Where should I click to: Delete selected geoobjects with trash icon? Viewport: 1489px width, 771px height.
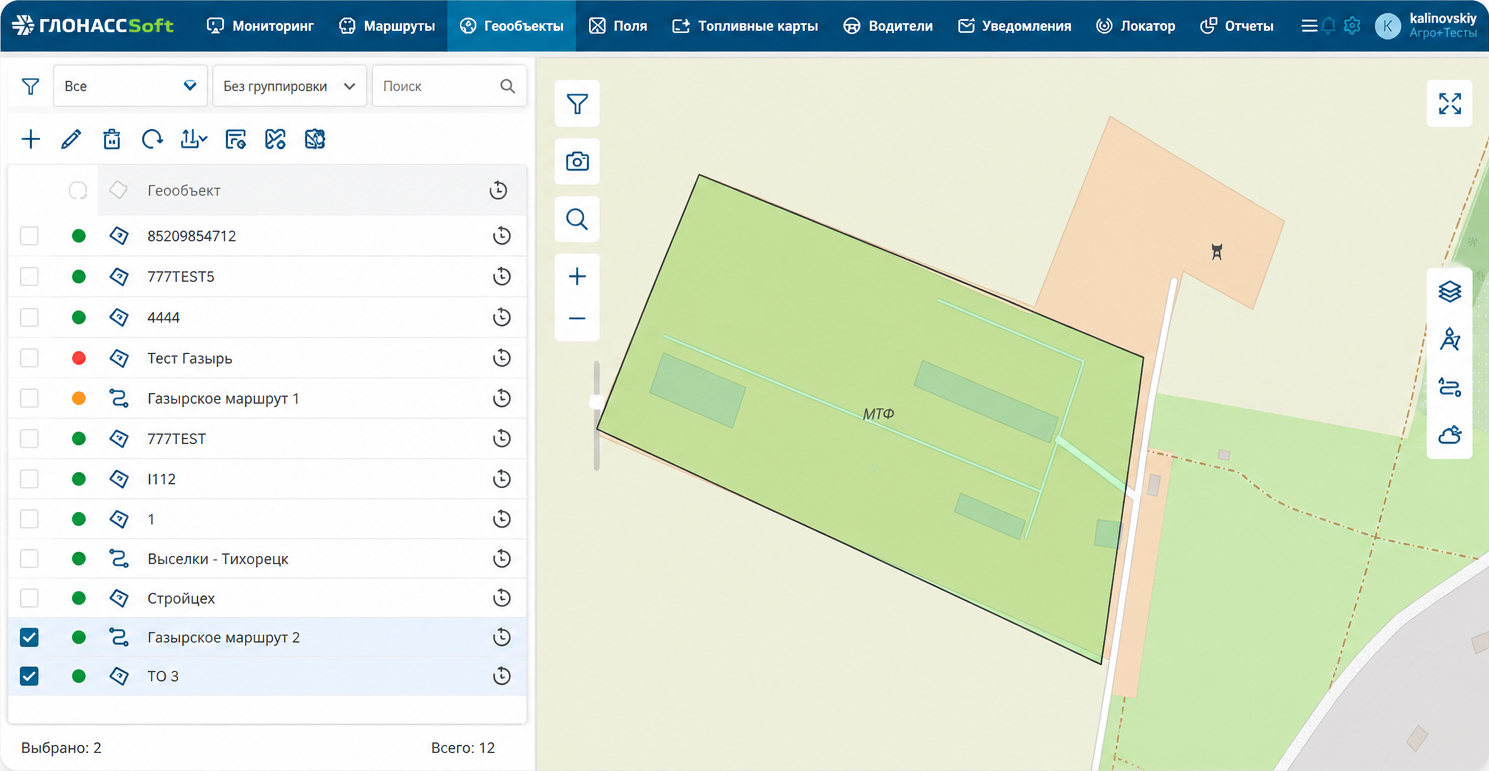click(112, 139)
